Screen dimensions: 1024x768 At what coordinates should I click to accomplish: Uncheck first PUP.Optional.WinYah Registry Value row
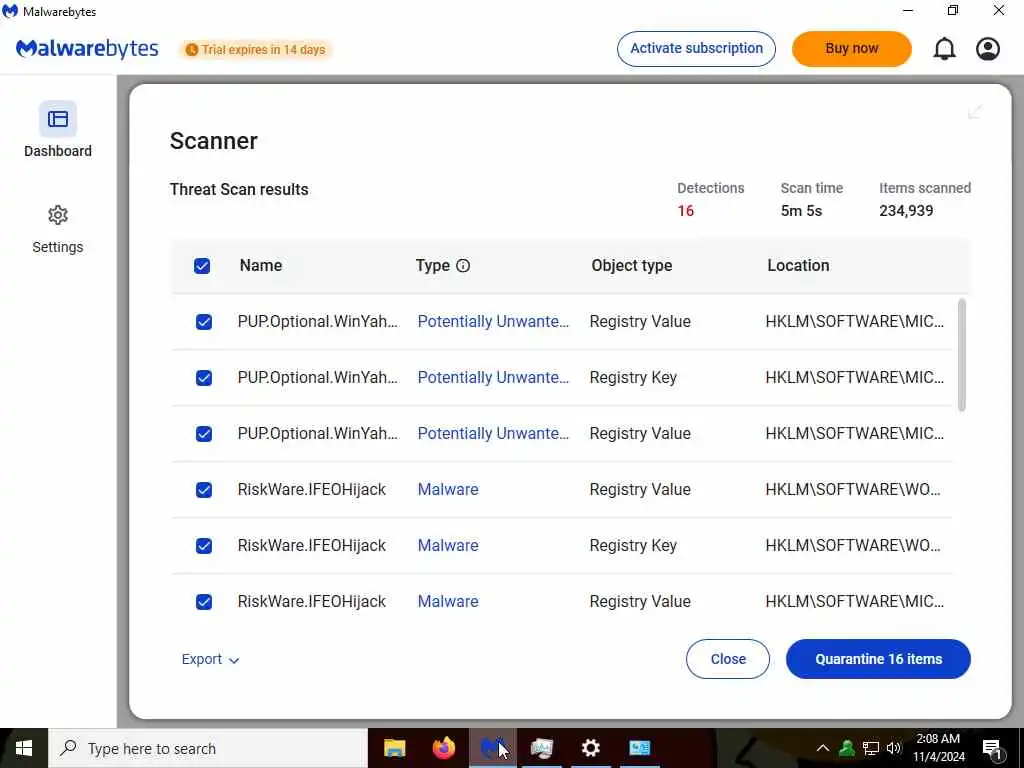click(204, 322)
